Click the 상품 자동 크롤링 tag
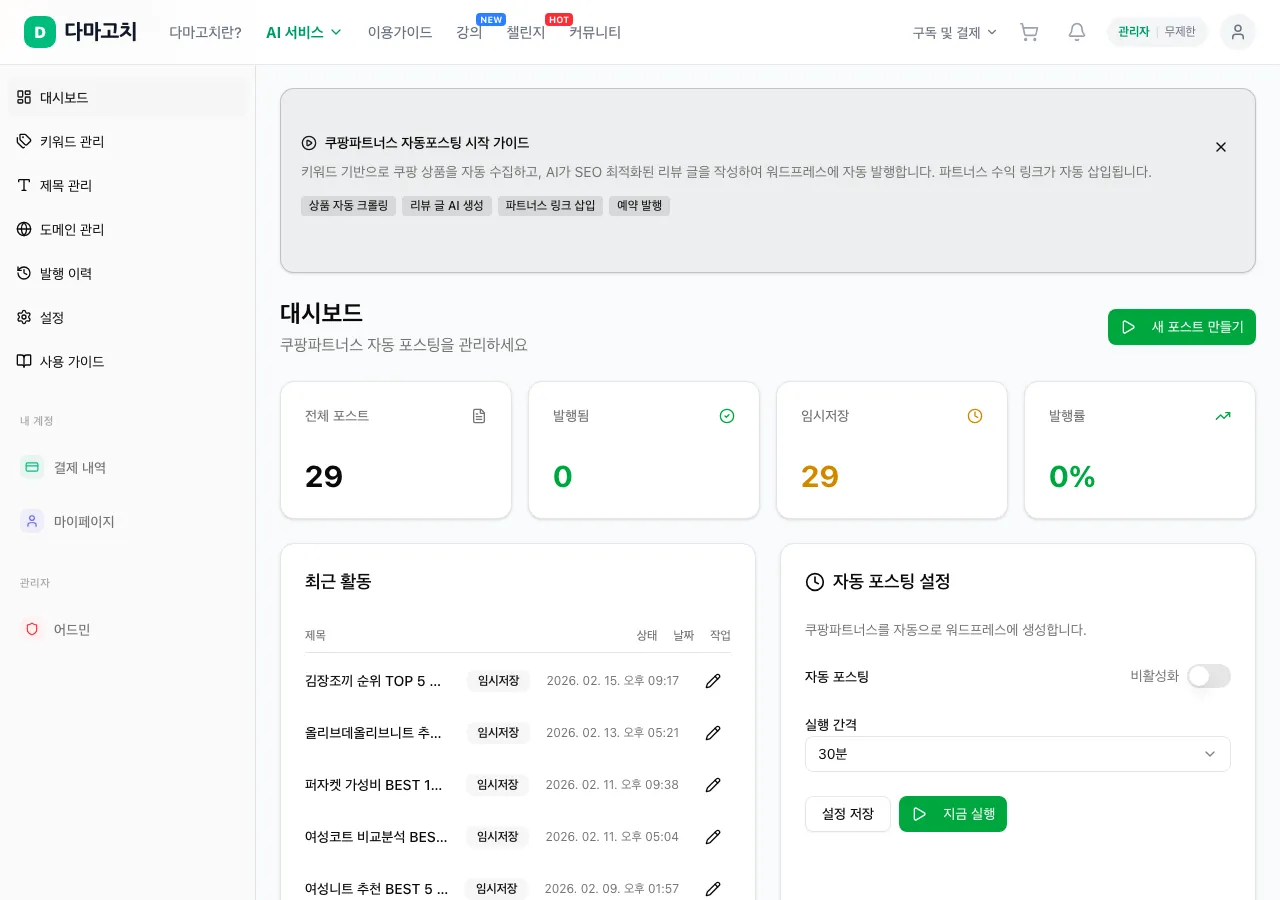 (348, 206)
